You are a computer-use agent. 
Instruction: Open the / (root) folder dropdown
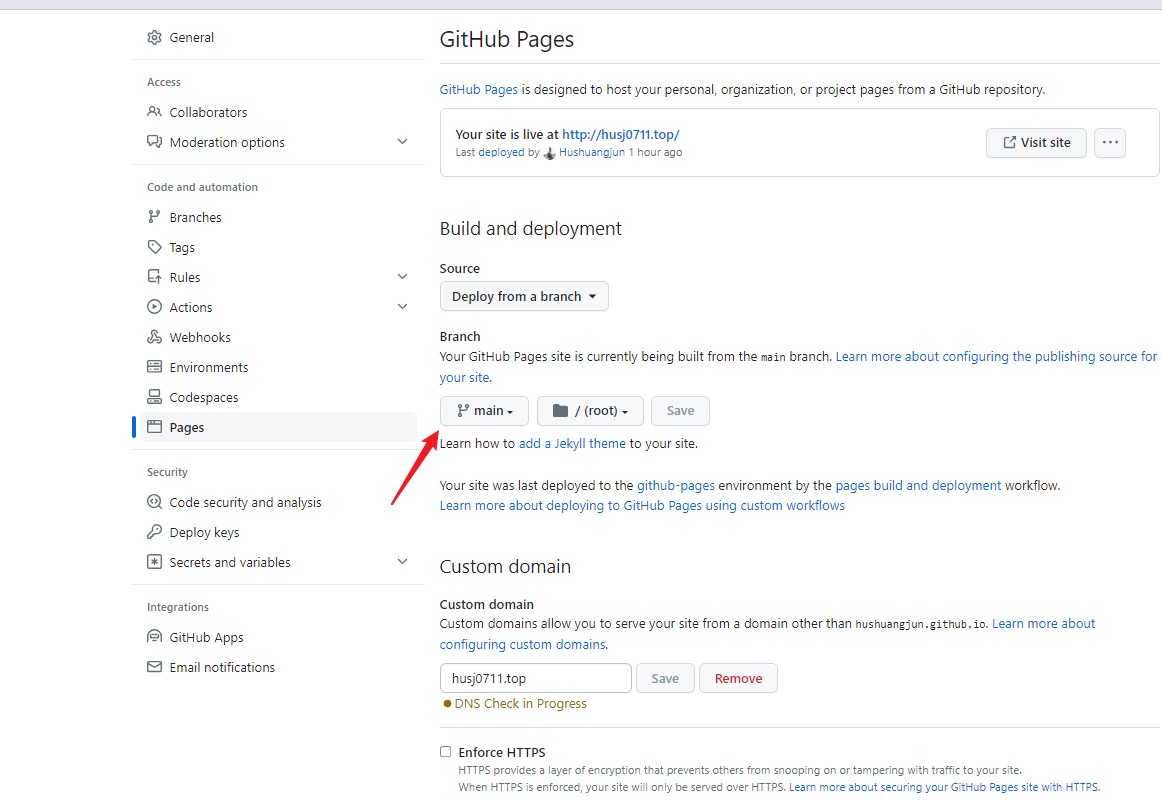click(x=590, y=411)
